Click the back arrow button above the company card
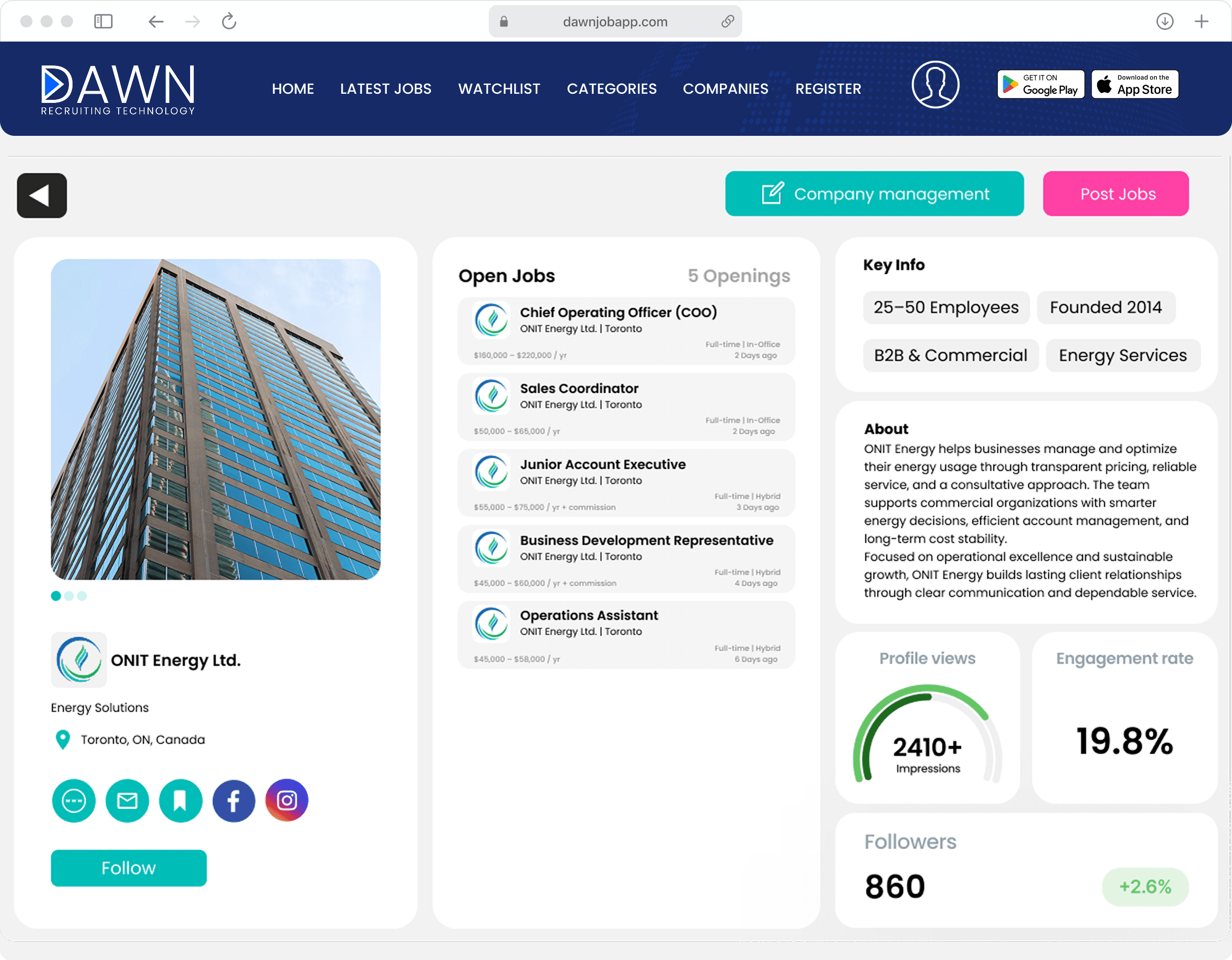This screenshot has height=960, width=1232. 41,195
